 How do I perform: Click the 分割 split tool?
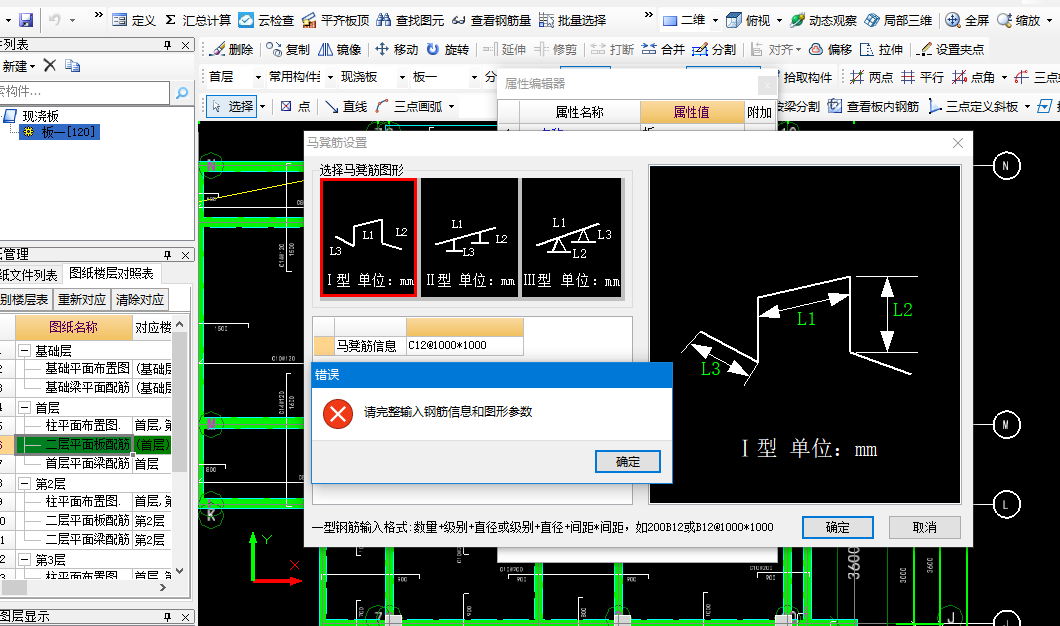pyautogui.click(x=715, y=49)
